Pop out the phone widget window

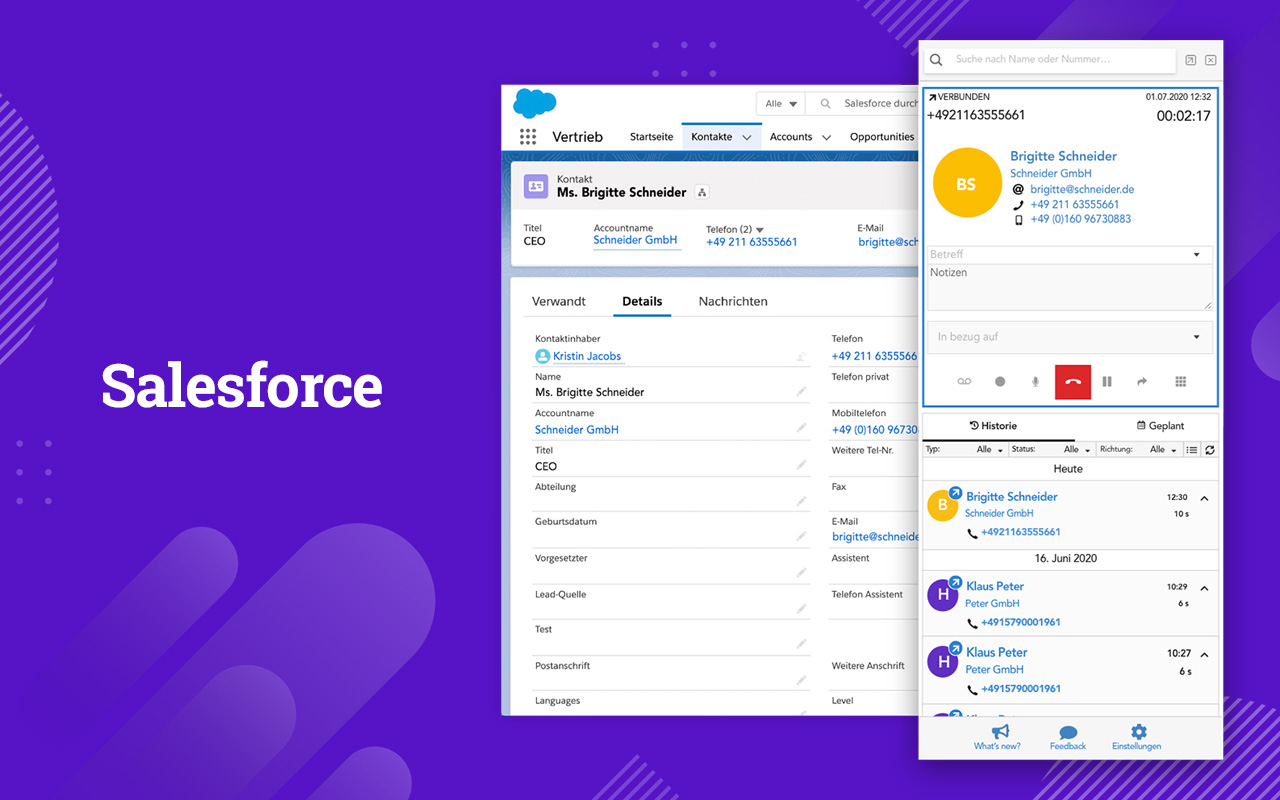1190,60
